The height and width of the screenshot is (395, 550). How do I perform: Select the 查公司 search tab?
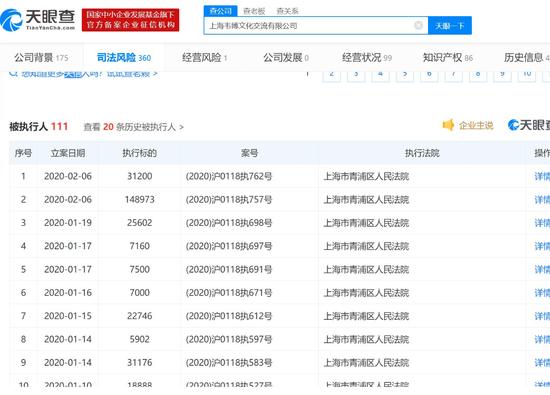[221, 11]
